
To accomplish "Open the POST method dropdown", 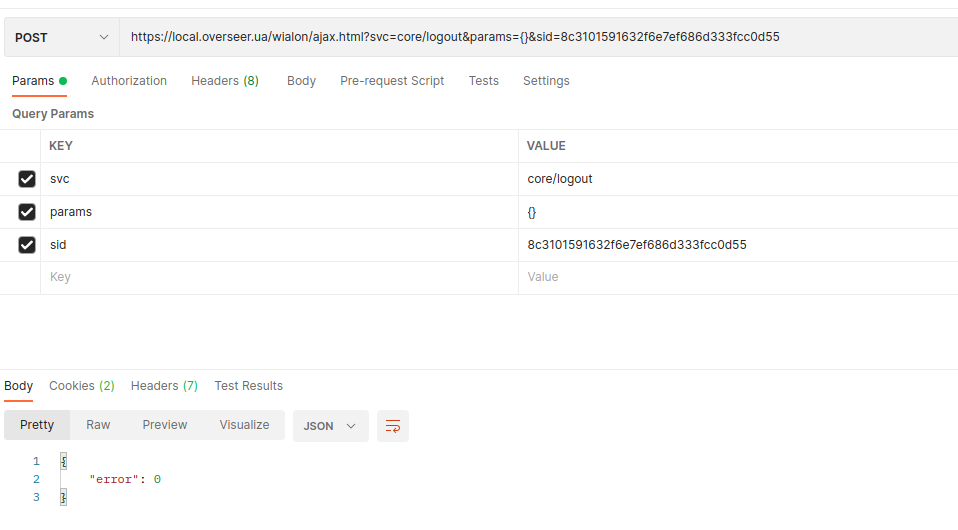I will (61, 38).
